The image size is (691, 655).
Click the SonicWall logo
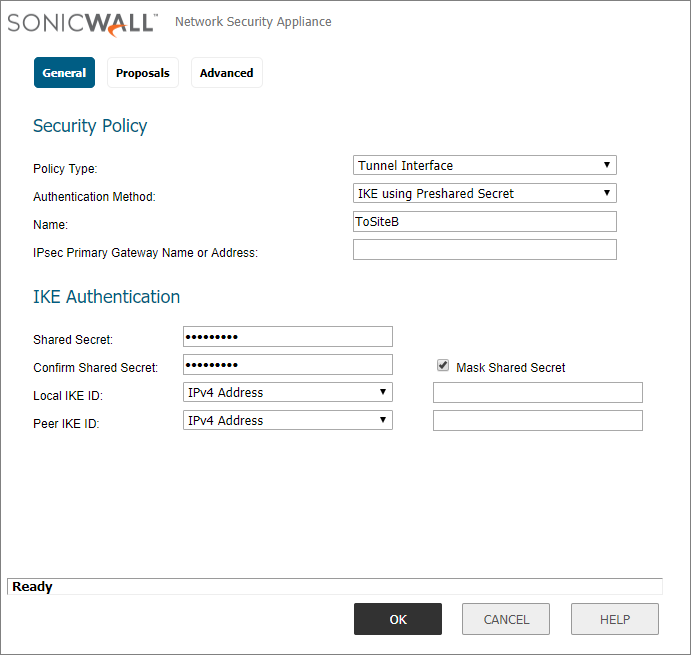tap(82, 24)
